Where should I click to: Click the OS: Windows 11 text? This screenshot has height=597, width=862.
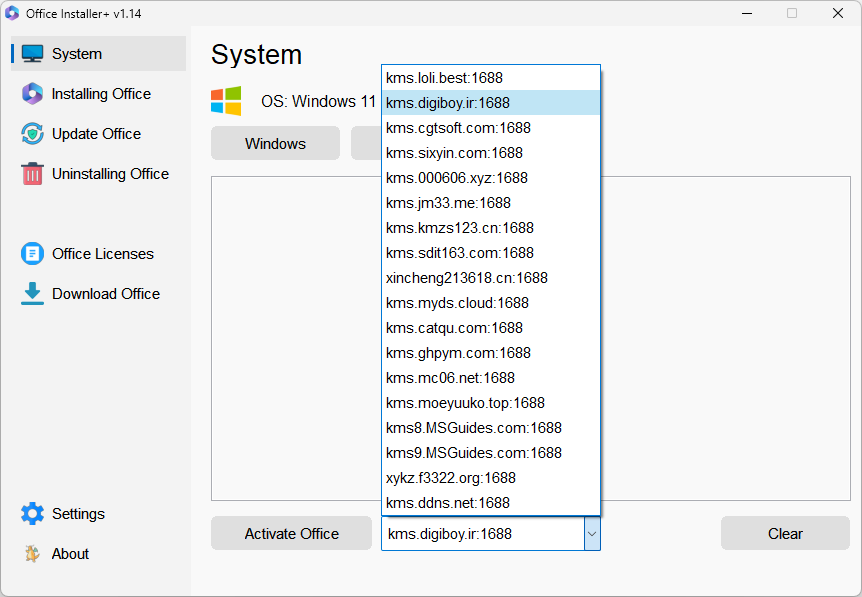coord(318,102)
